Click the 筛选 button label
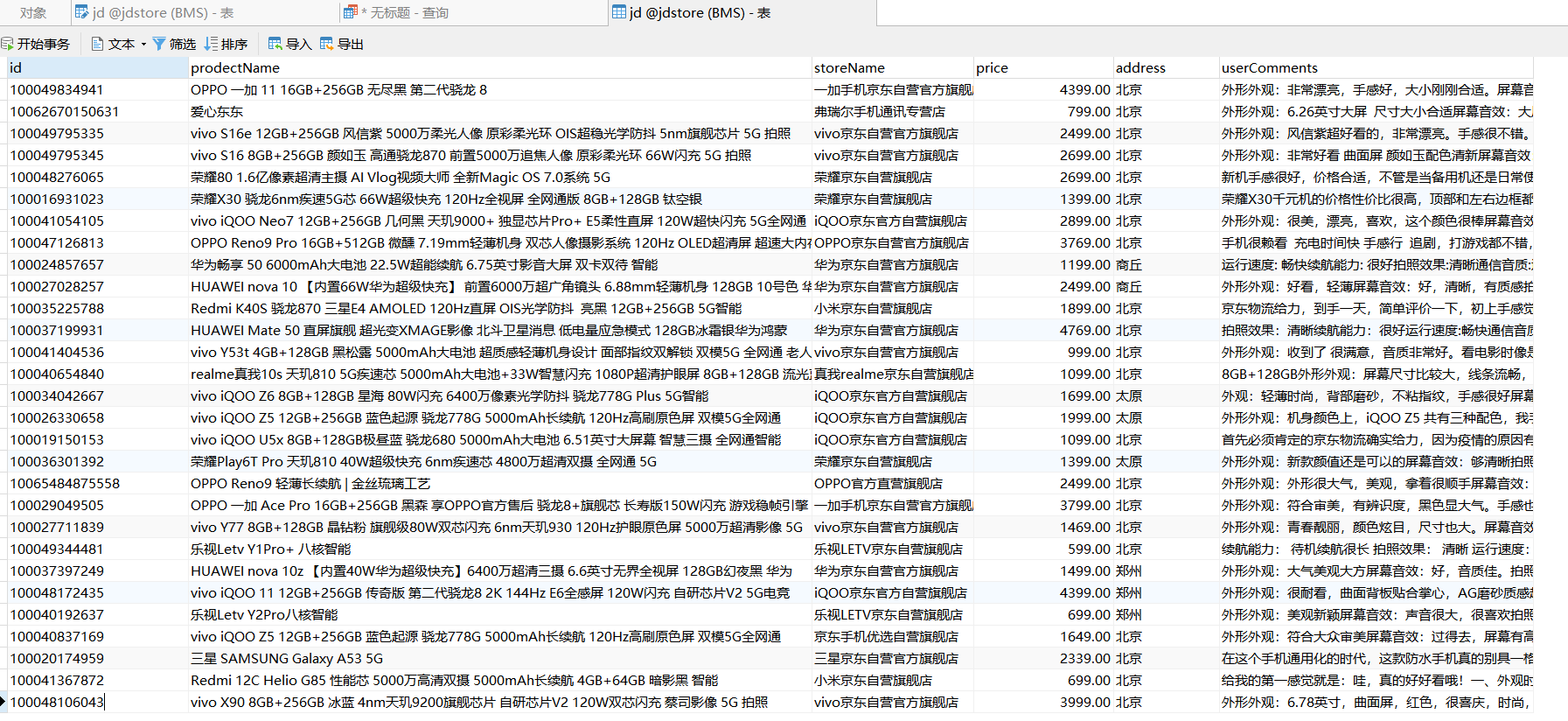 click(183, 45)
